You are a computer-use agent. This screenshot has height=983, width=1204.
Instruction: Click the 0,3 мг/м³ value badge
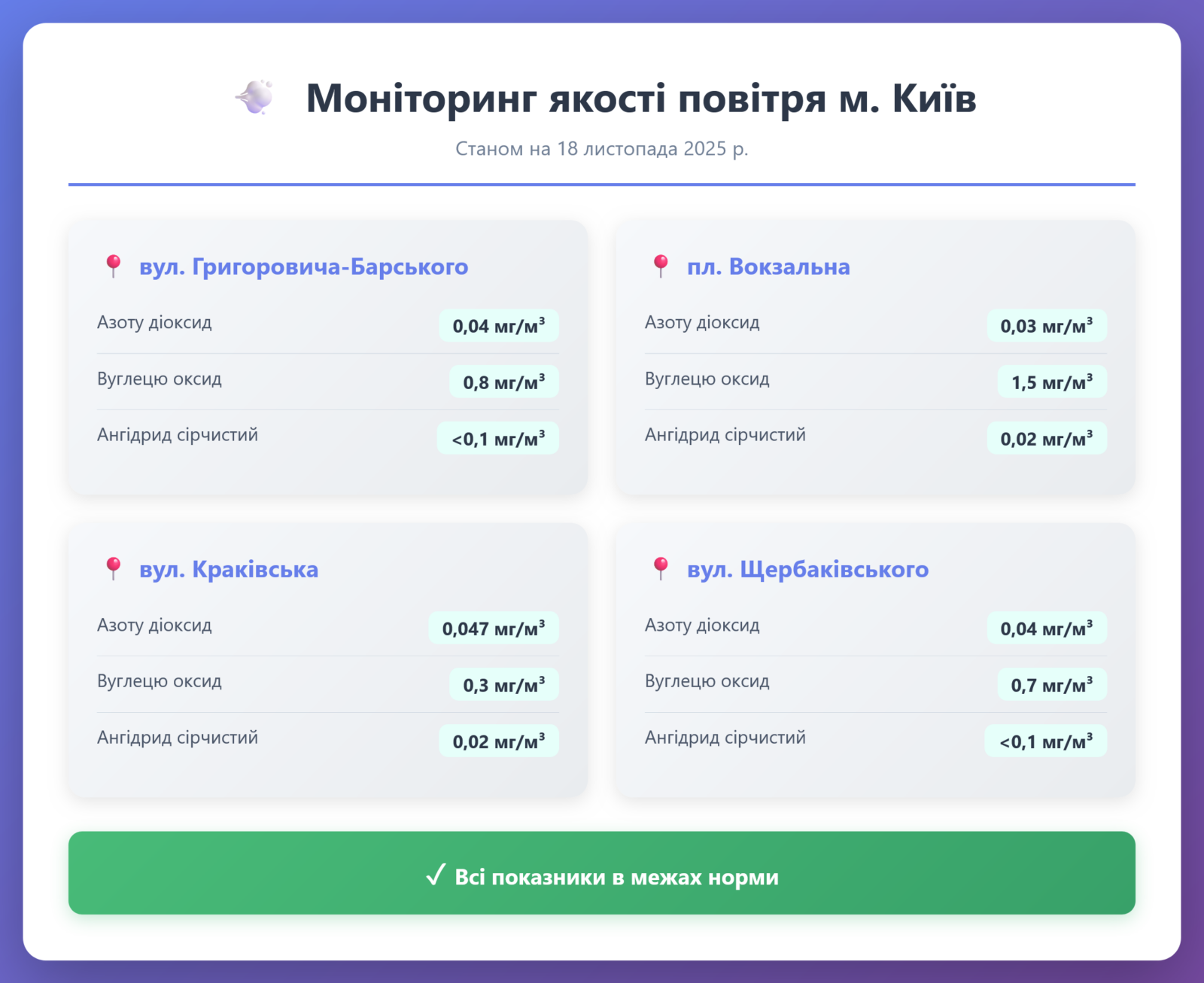click(503, 685)
